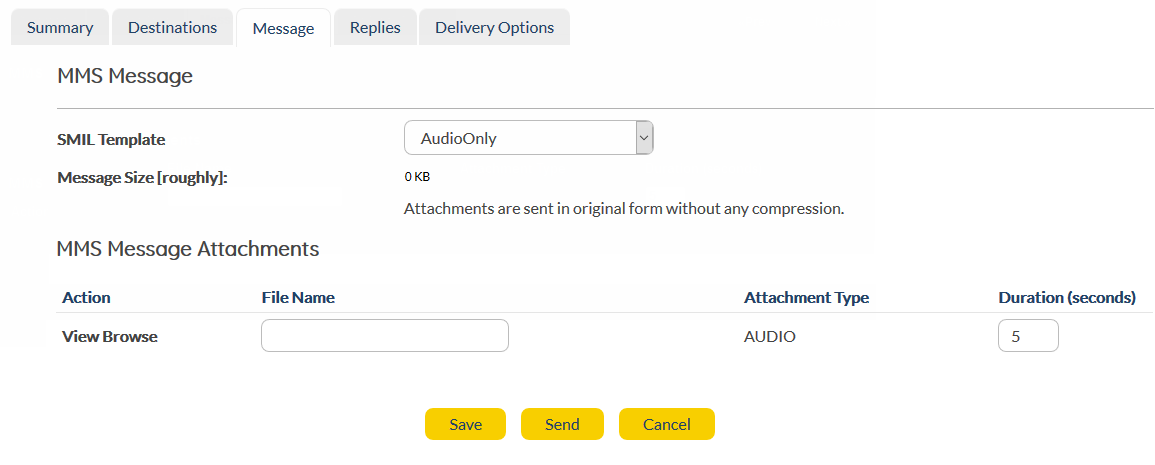1155x465 pixels.
Task: Click the Duration seconds input box
Action: [1028, 336]
